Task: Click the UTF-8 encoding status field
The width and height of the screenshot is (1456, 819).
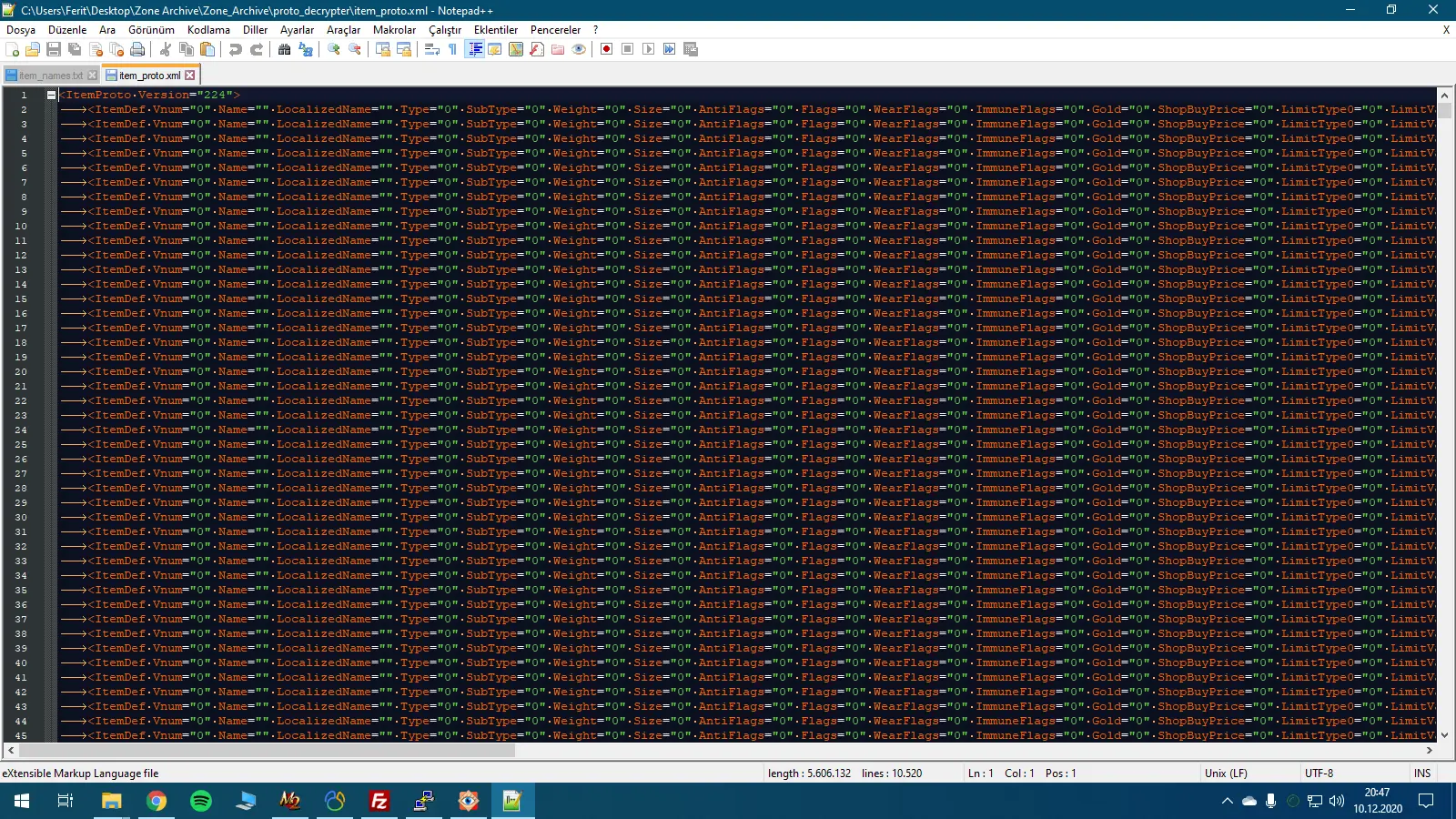Action: (1319, 773)
